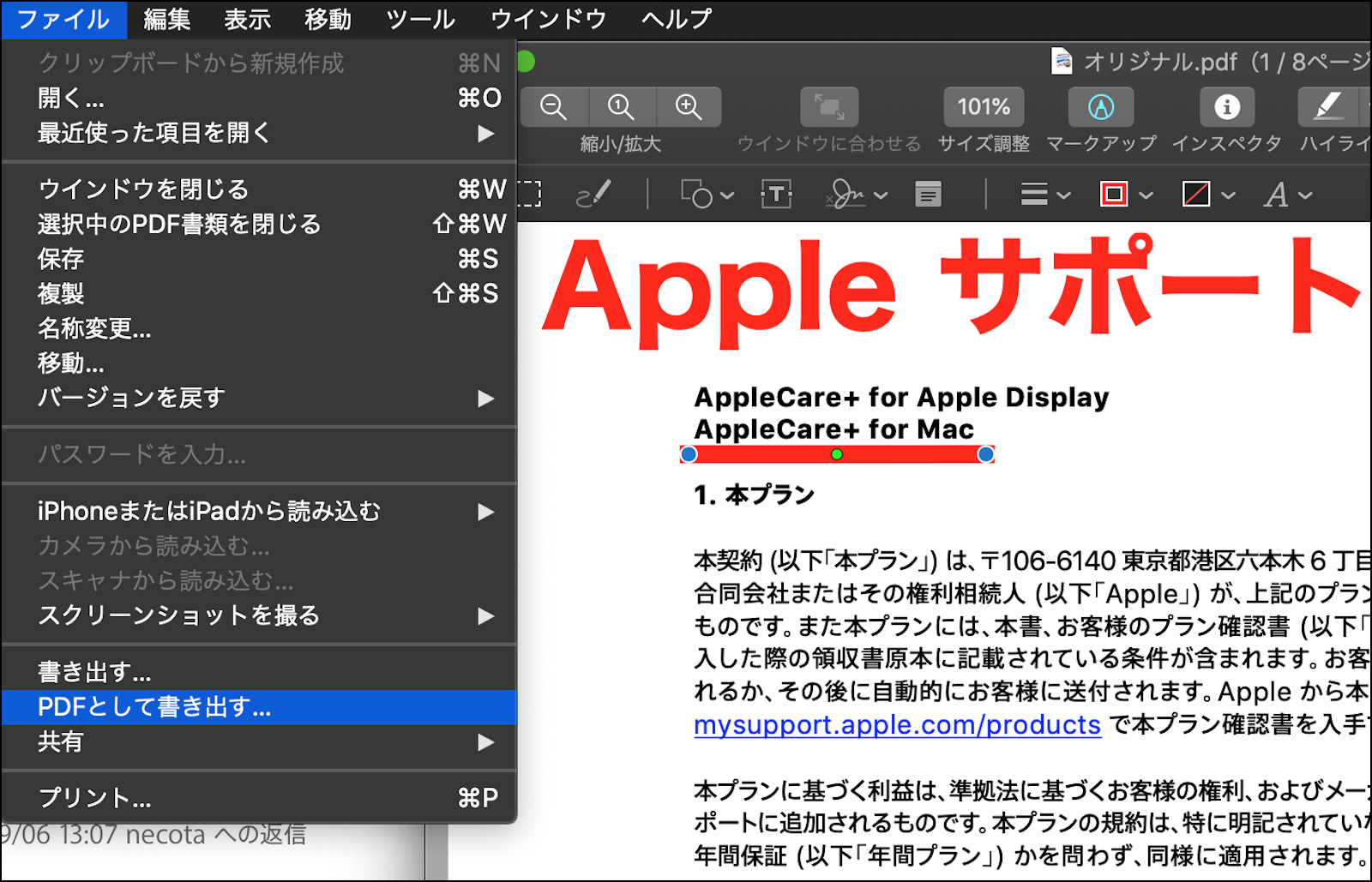This screenshot has height=882, width=1372.
Task: Open the Shapes tool dropdown
Action: tap(707, 195)
